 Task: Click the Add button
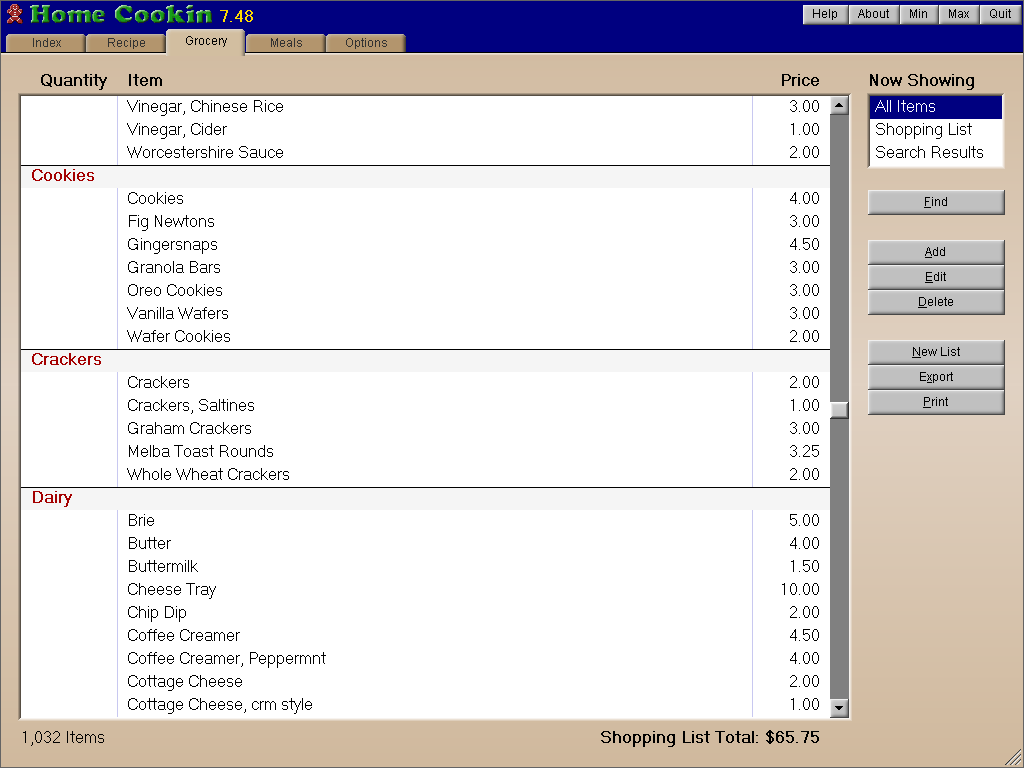click(935, 252)
